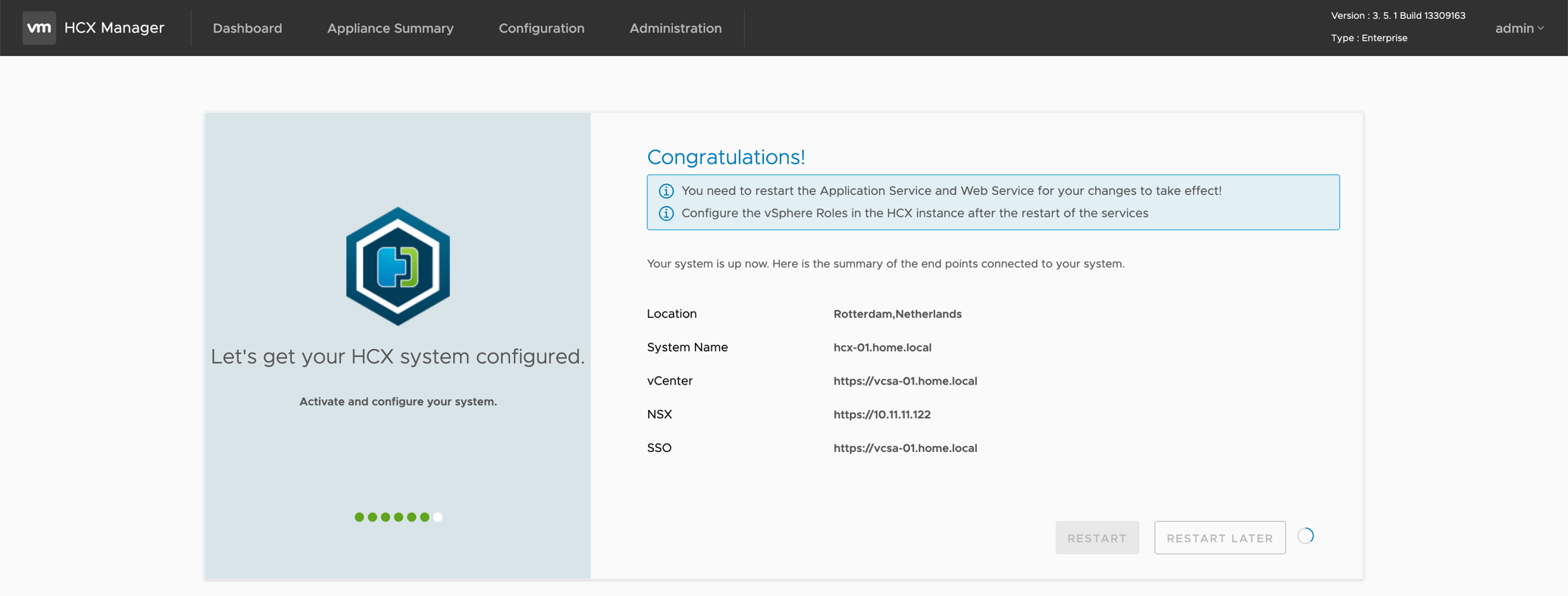Go to Appliance Summary
This screenshot has height=596, width=1568.
[390, 28]
